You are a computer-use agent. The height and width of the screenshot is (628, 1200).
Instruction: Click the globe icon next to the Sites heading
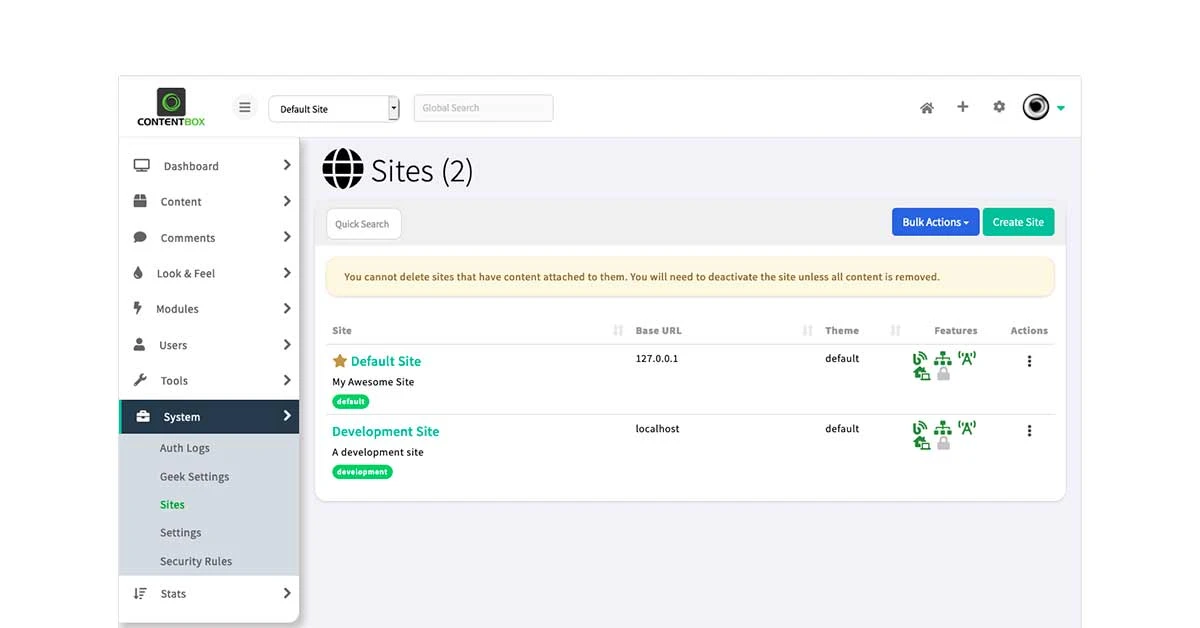coord(342,169)
